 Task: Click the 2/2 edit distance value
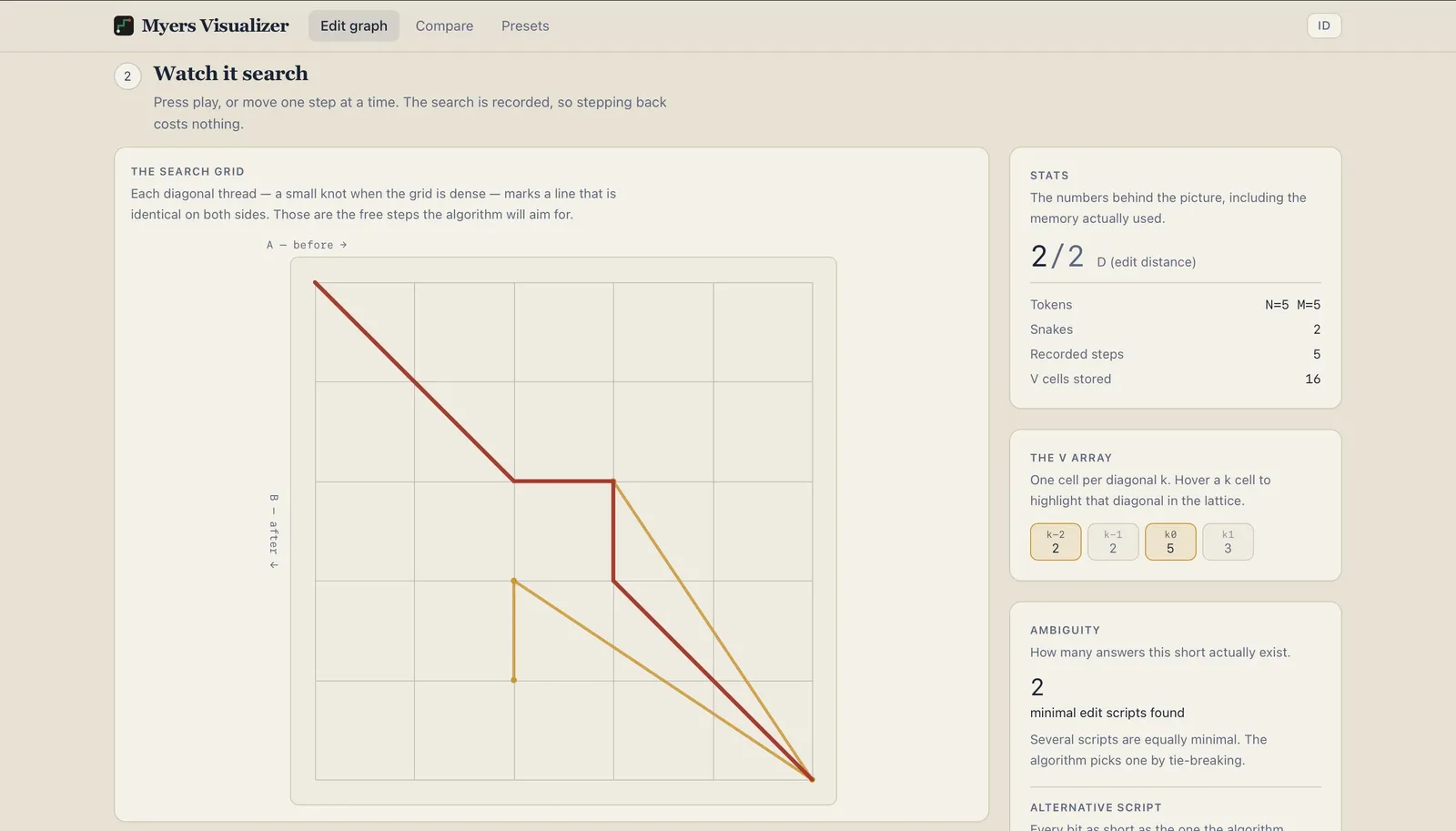point(1057,257)
